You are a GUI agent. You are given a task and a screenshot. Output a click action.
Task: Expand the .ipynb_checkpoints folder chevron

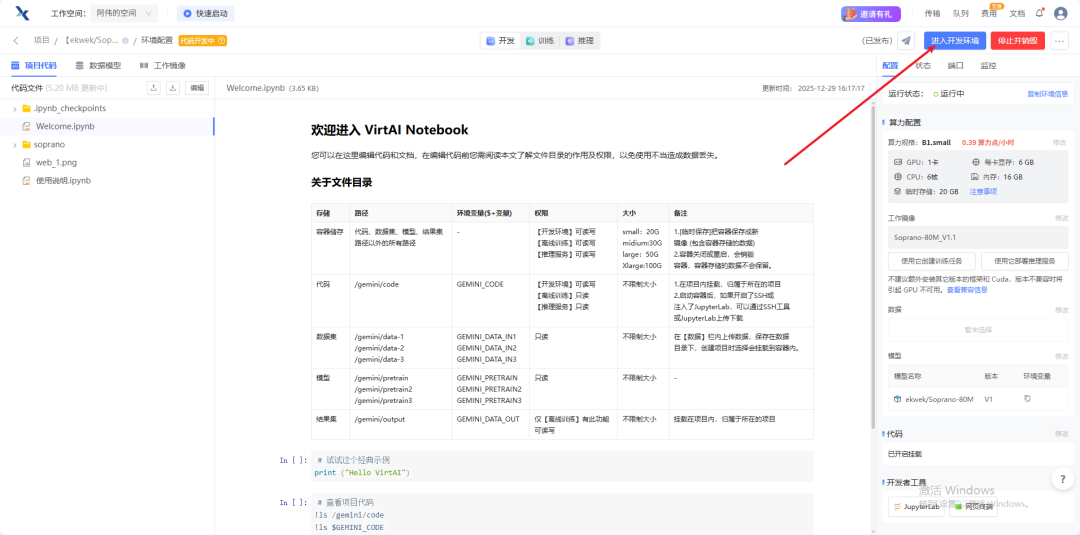14,109
